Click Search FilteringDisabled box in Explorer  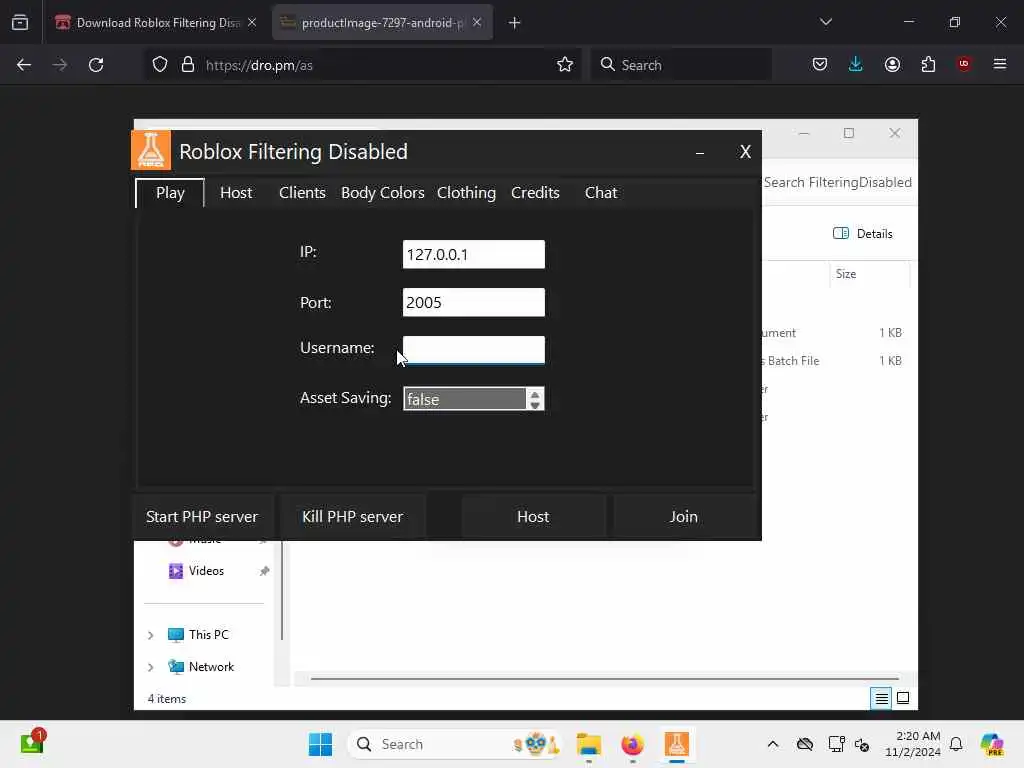(x=838, y=183)
